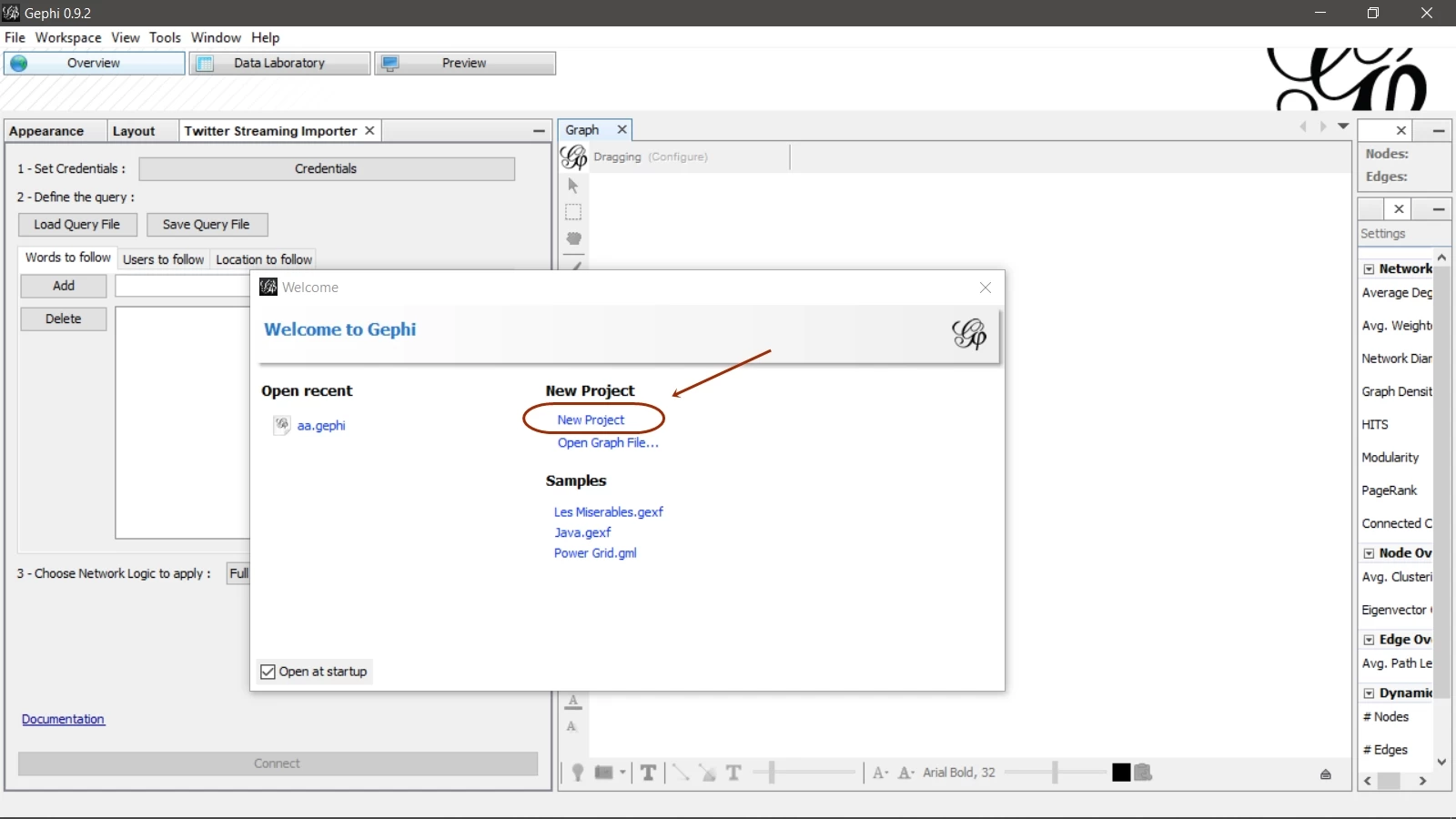Image resolution: width=1456 pixels, height=819 pixels.
Task: Open Les Miserables.gexf sample
Action: 609,512
